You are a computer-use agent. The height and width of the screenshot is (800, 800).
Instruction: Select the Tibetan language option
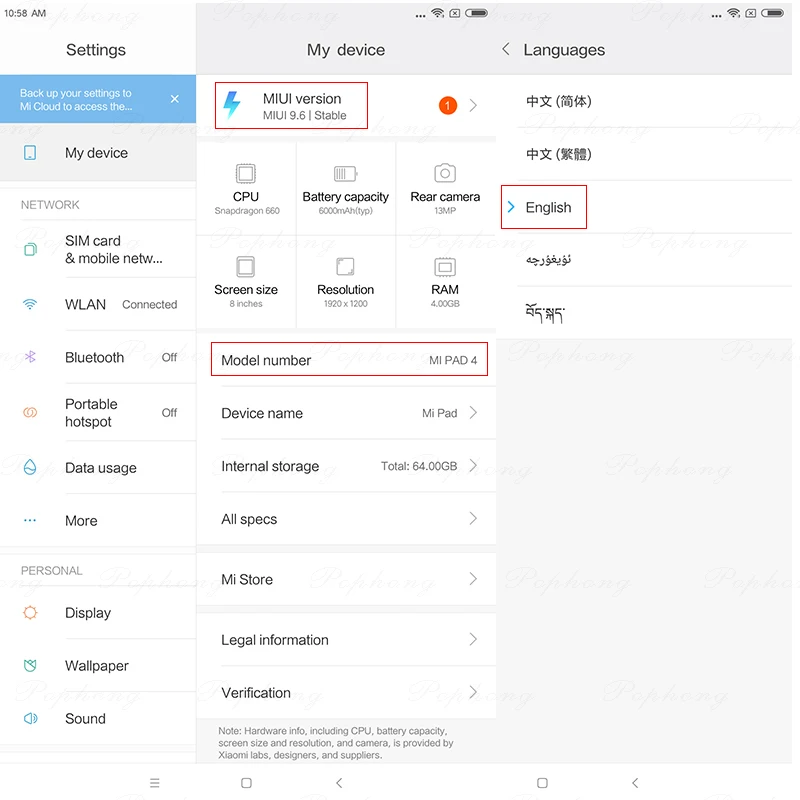point(644,313)
